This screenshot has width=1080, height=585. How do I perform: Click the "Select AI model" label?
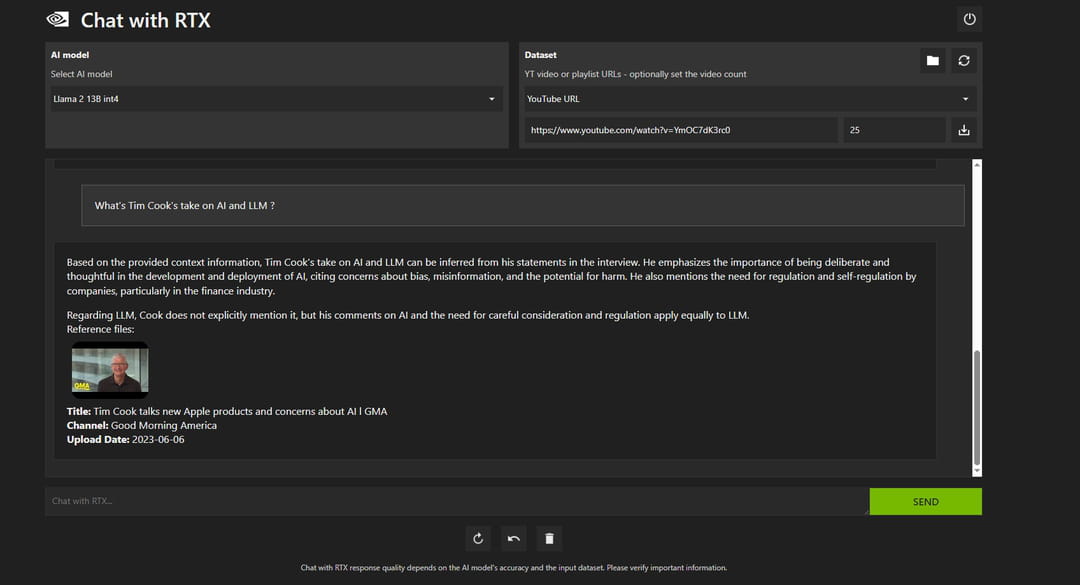pos(81,74)
